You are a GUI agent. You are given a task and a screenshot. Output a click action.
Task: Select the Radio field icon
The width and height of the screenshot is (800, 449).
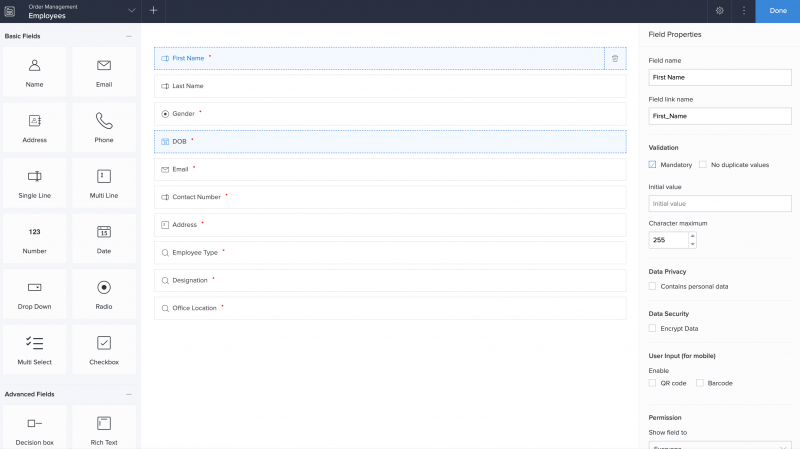click(x=104, y=287)
